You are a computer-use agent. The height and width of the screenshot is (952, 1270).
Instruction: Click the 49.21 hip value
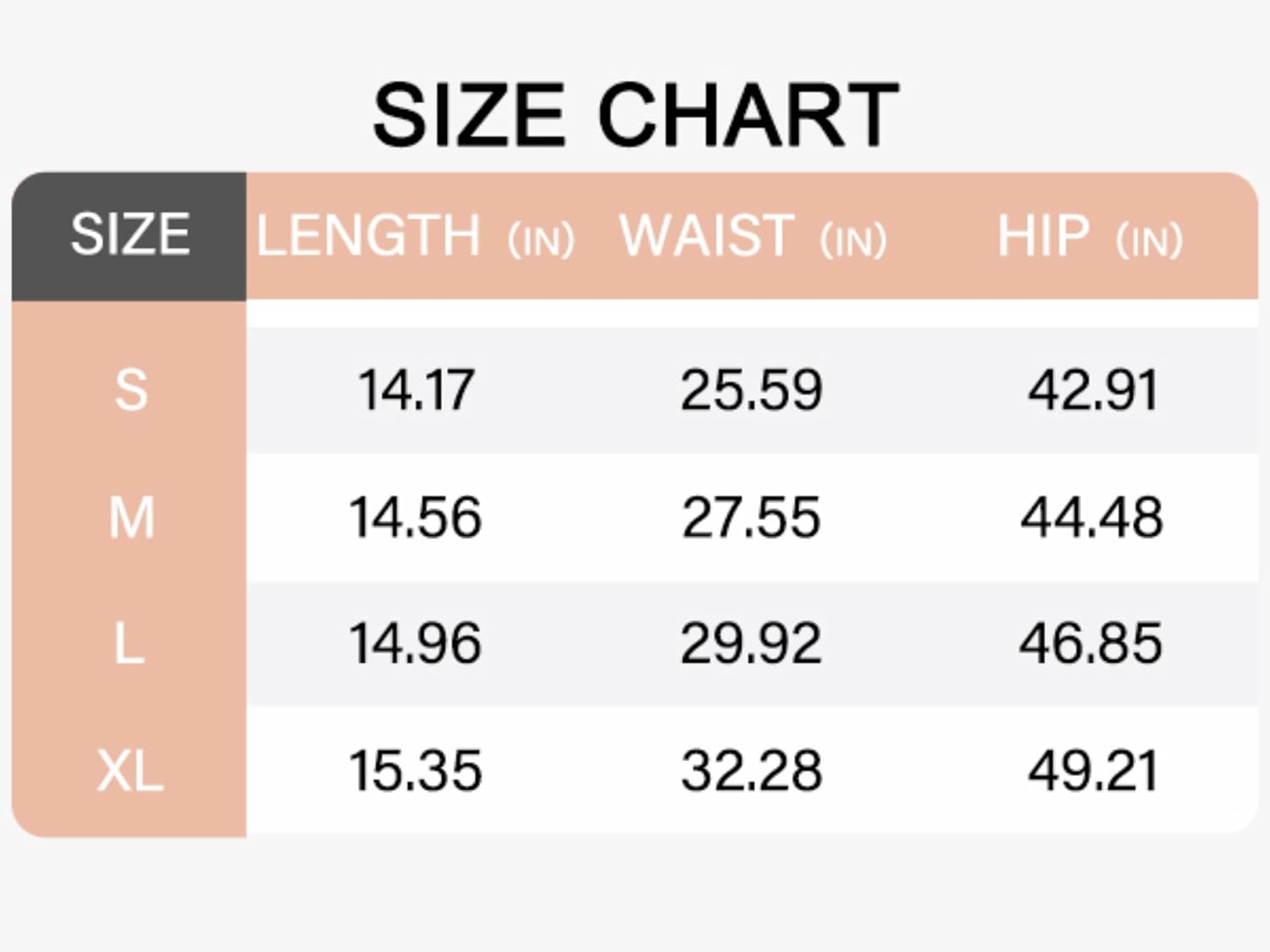[x=1091, y=770]
